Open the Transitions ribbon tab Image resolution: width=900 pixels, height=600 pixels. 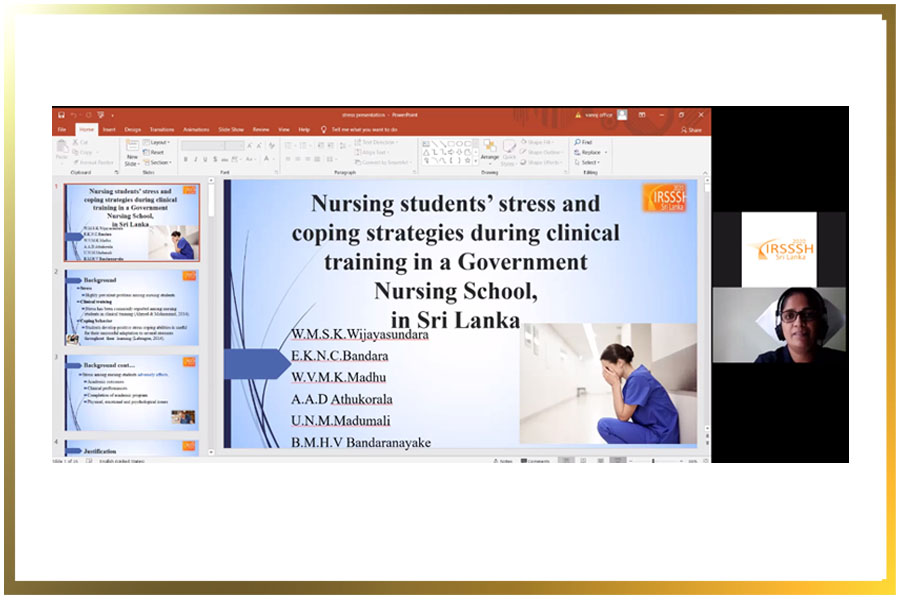pyautogui.click(x=162, y=130)
